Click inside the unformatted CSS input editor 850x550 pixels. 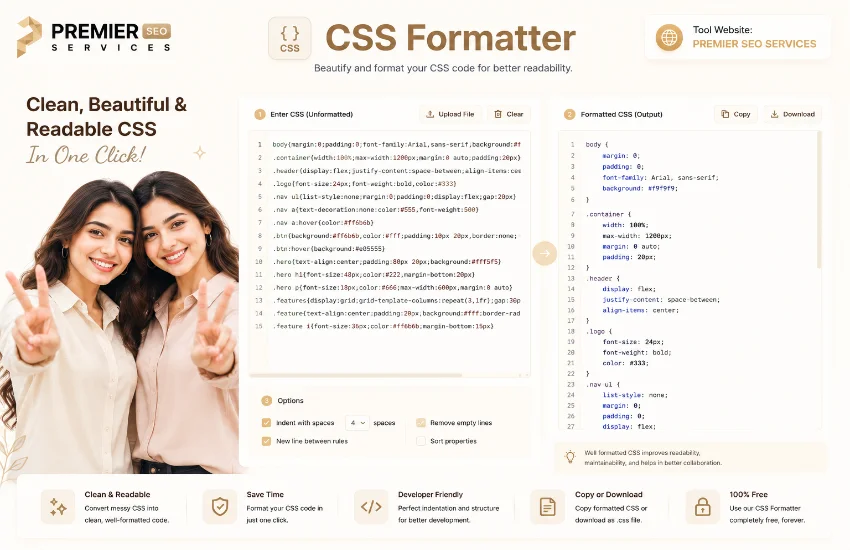389,252
